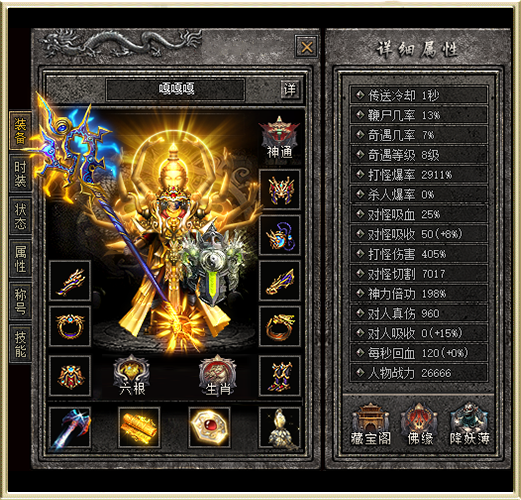Select the axe weapon slot
The height and width of the screenshot is (500, 521).
coord(70,427)
